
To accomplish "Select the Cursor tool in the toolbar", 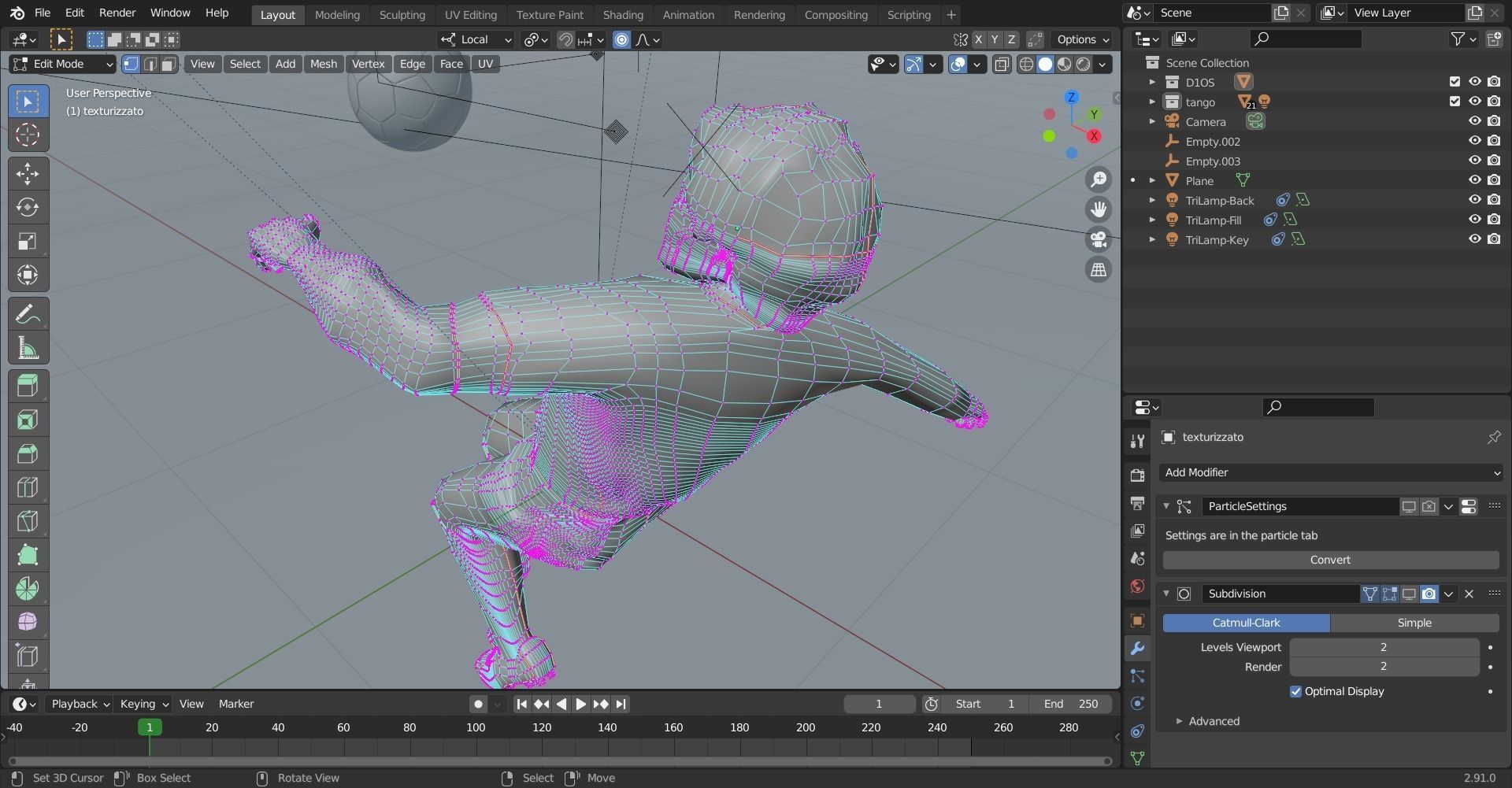I will (28, 135).
